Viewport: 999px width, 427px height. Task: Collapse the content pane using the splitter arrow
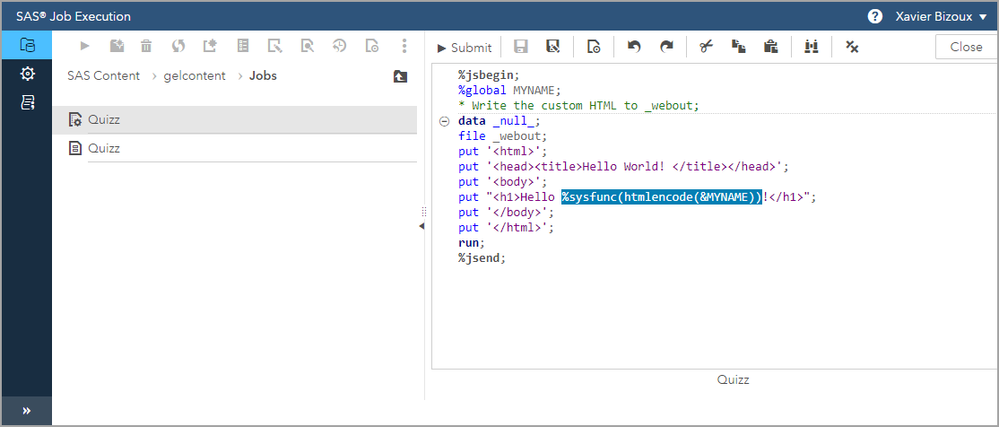pyautogui.click(x=421, y=226)
